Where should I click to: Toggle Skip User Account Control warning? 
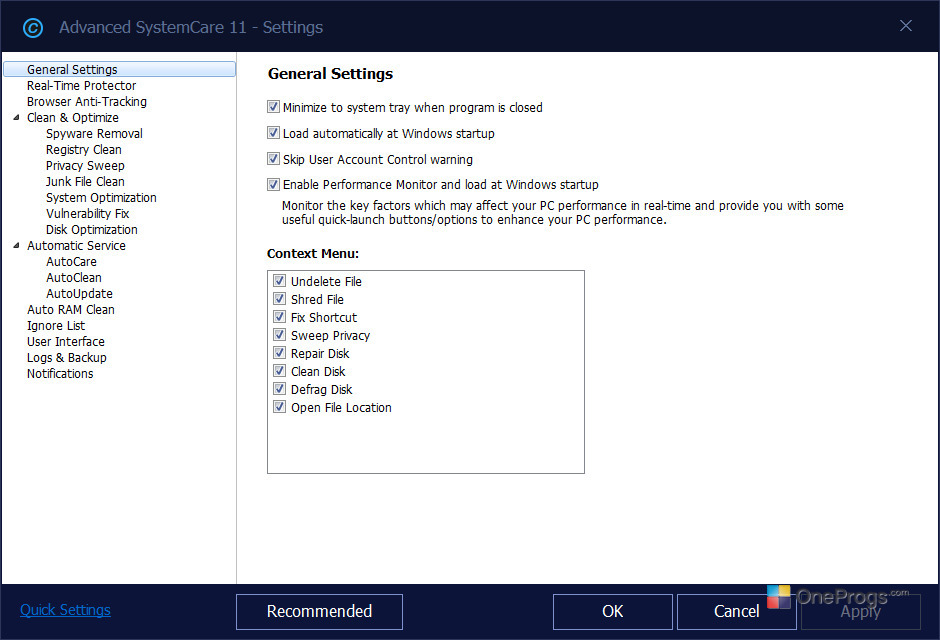pos(273,159)
